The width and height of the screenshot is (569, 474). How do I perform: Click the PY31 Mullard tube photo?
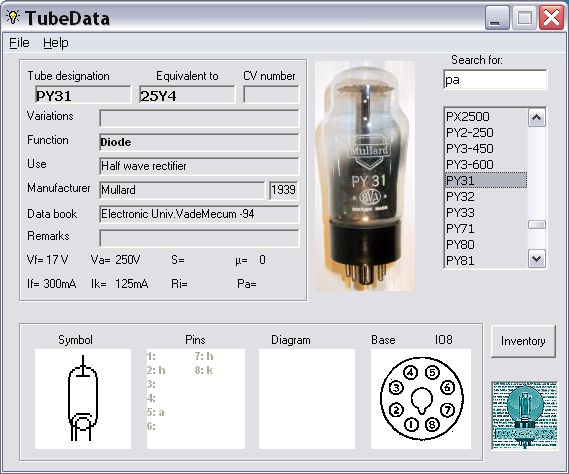click(365, 176)
